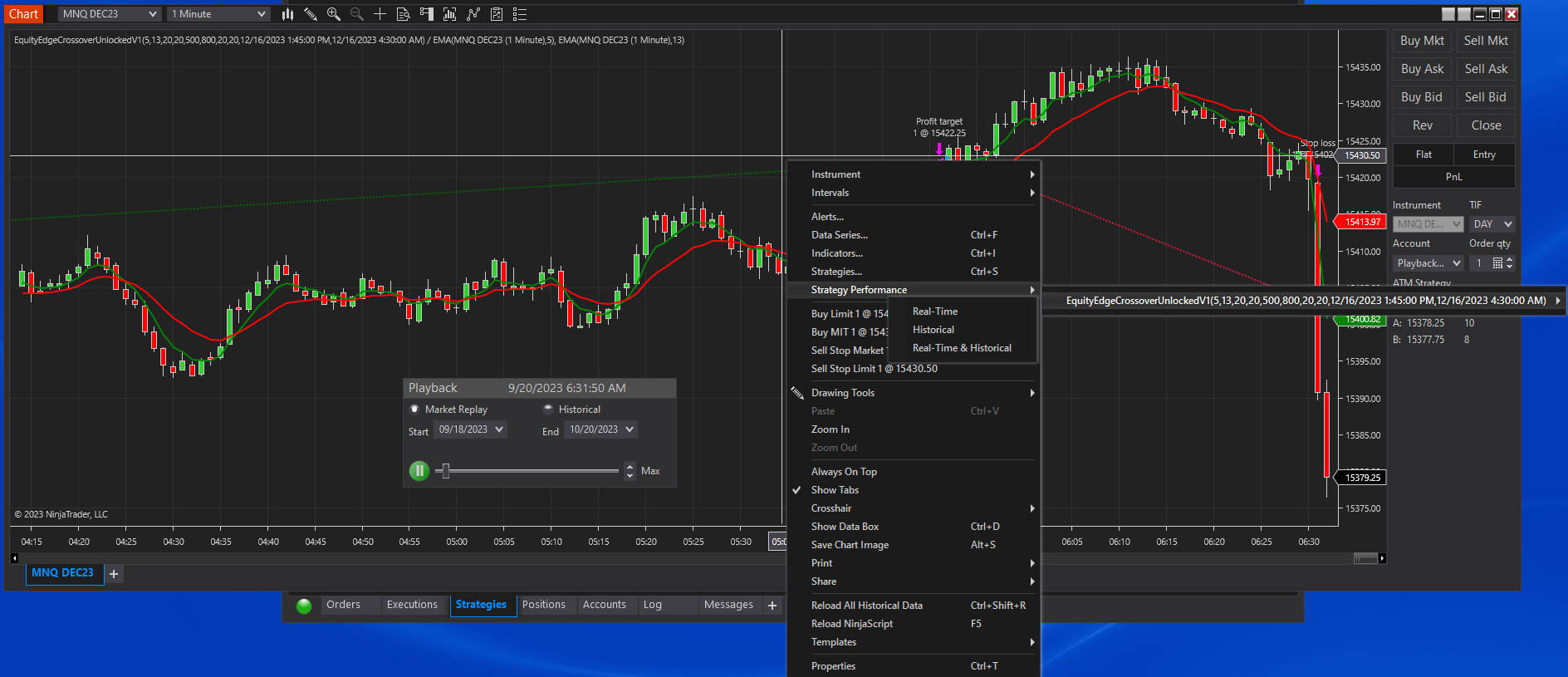Screen dimensions: 1568x677
Task: Click the playback speed stepper arrows
Action: pos(630,471)
